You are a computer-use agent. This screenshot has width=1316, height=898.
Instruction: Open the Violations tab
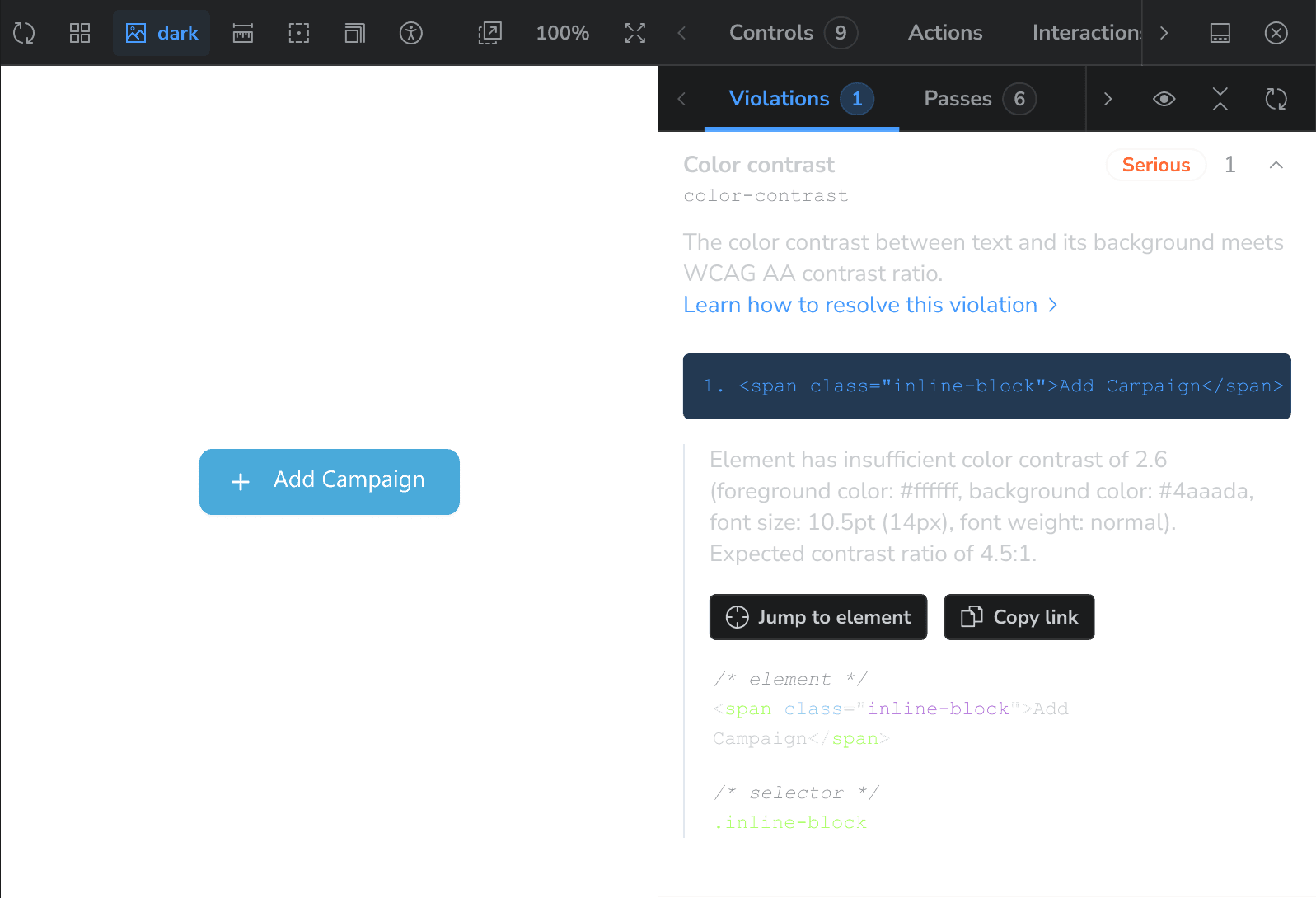click(x=802, y=99)
